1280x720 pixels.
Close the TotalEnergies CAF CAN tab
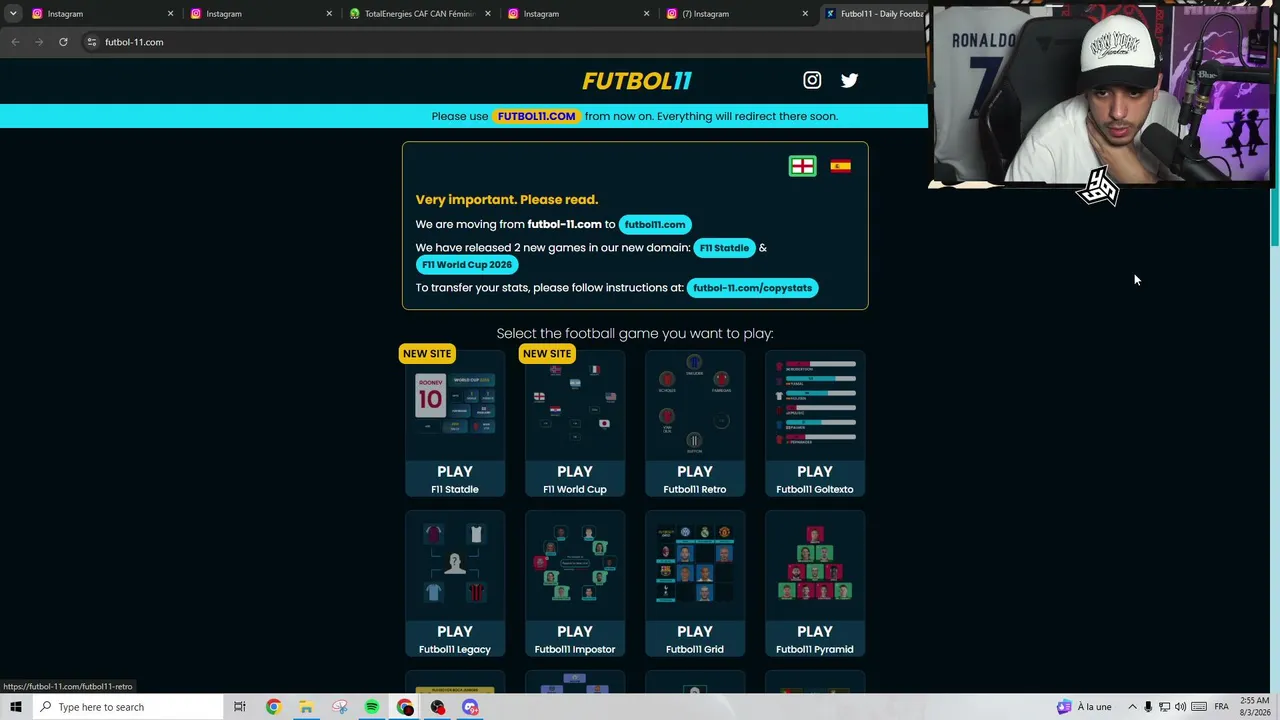(x=487, y=14)
